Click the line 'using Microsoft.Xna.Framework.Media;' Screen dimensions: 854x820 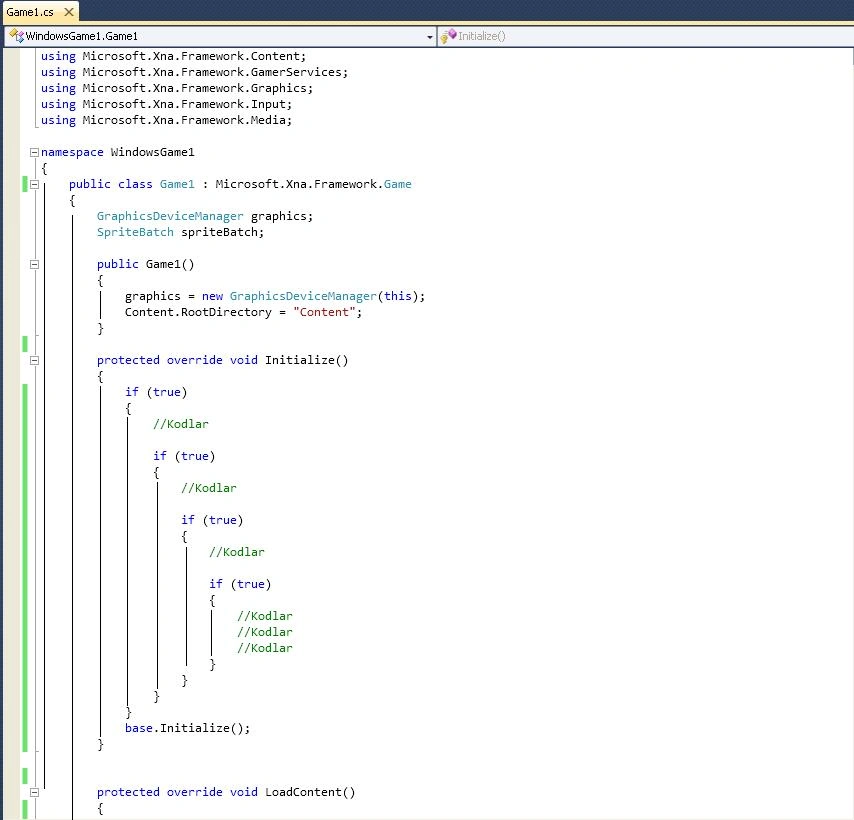[167, 120]
